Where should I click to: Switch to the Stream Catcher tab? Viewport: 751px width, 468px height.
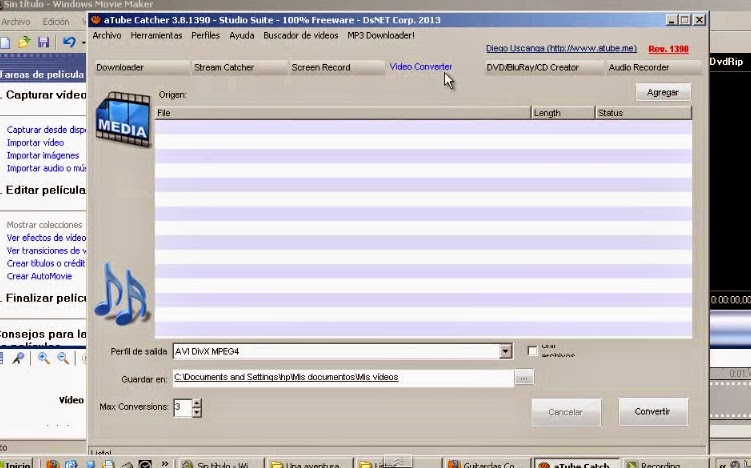click(239, 68)
